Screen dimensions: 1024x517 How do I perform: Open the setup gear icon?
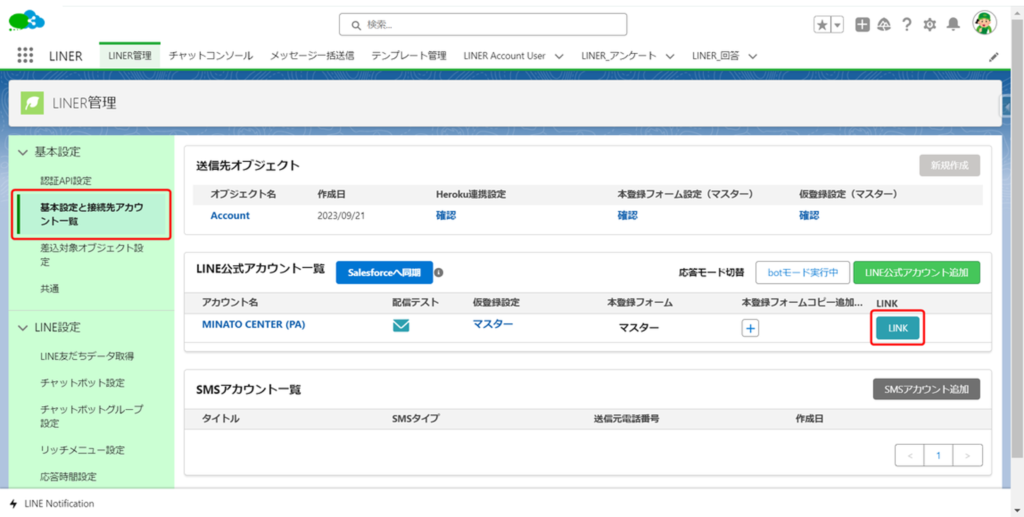(930, 25)
